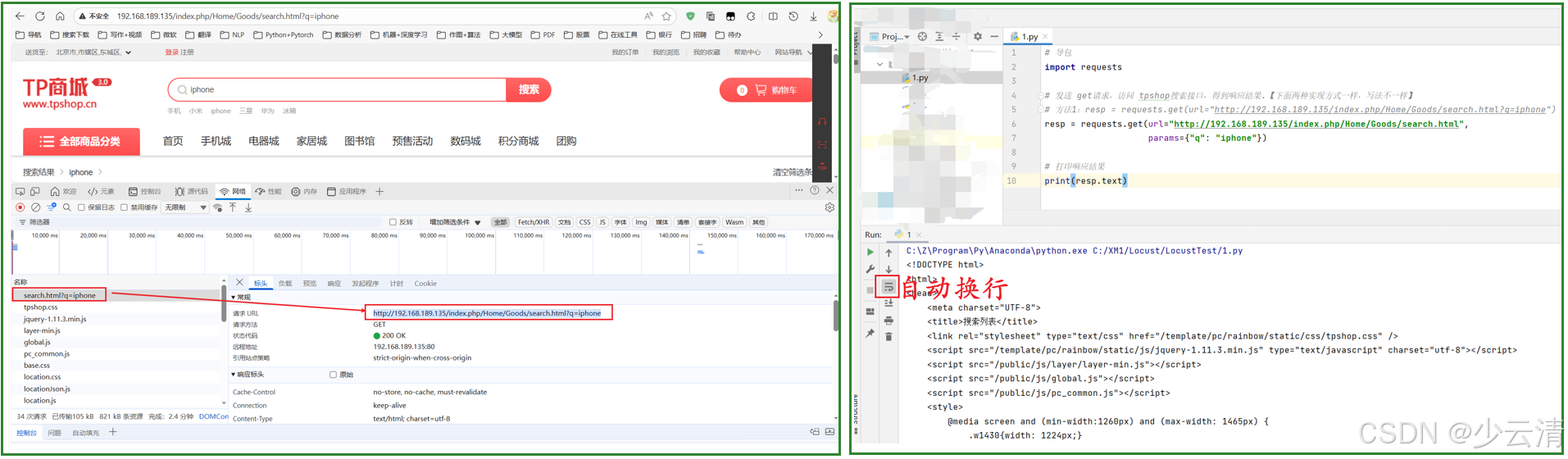
Task: Open 增加筛选条件 dropdown
Action: [455, 222]
